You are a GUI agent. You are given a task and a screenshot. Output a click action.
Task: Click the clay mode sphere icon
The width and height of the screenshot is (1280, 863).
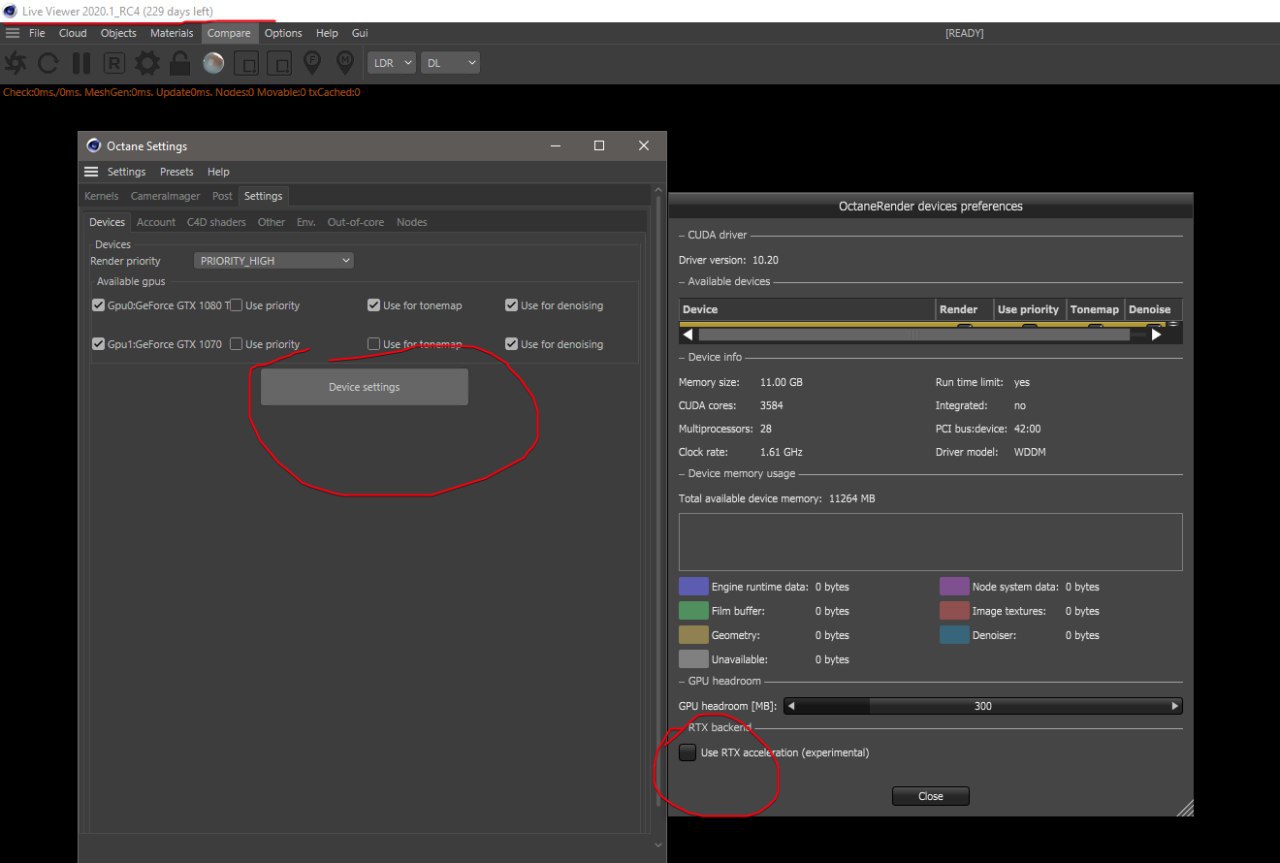coord(213,63)
